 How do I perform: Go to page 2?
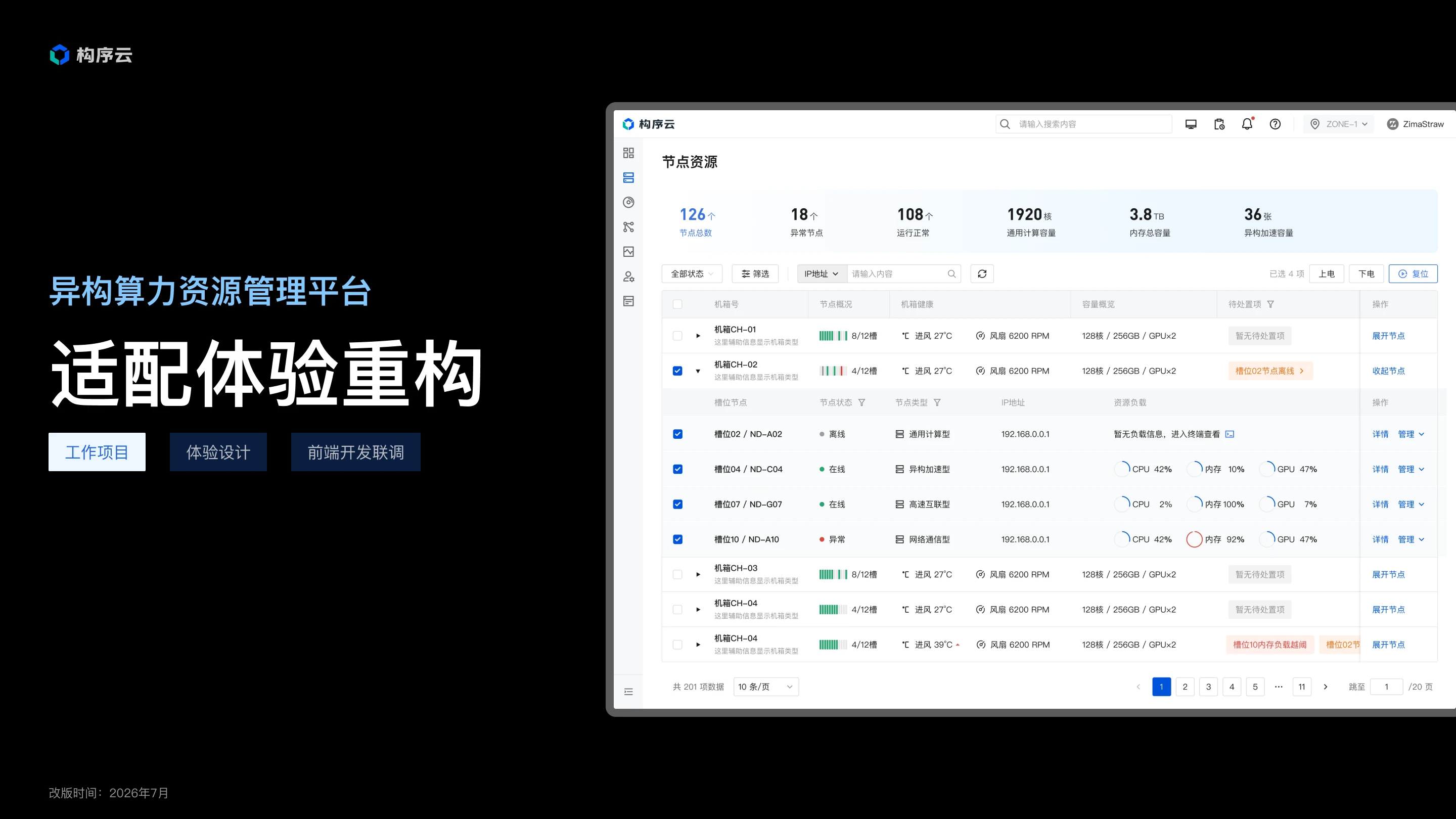[1185, 687]
